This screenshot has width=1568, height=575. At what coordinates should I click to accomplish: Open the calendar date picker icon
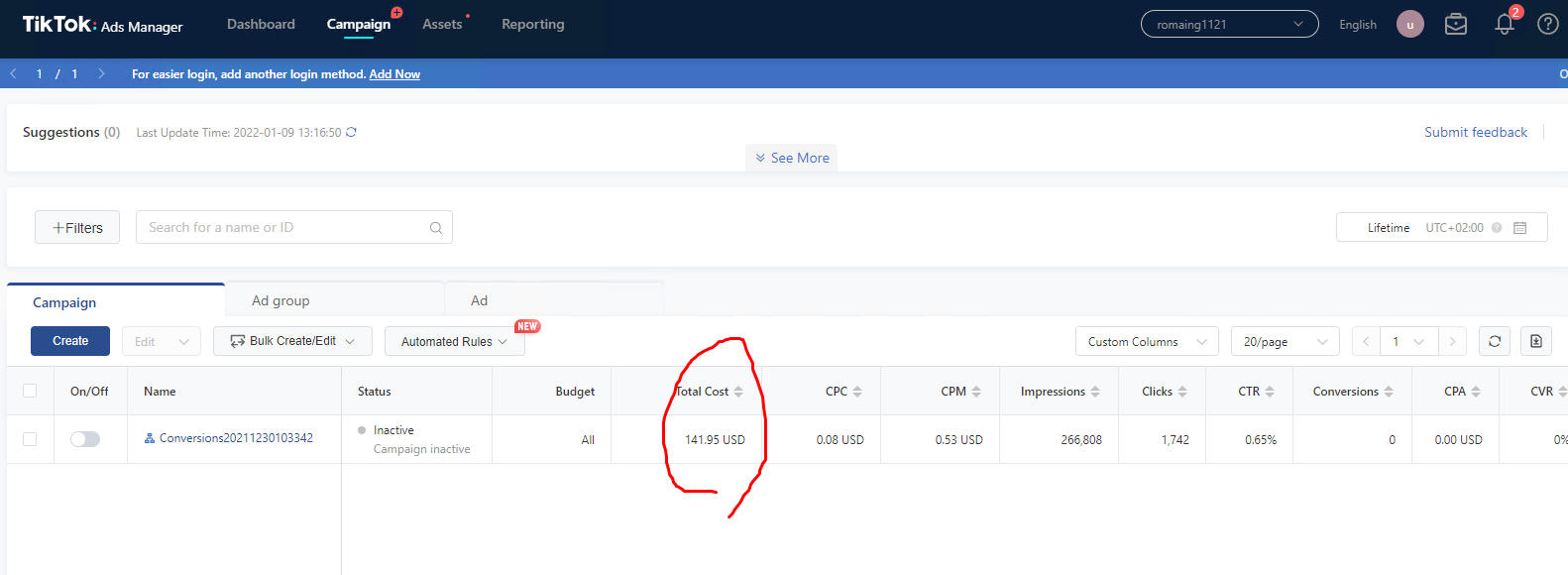click(1520, 228)
